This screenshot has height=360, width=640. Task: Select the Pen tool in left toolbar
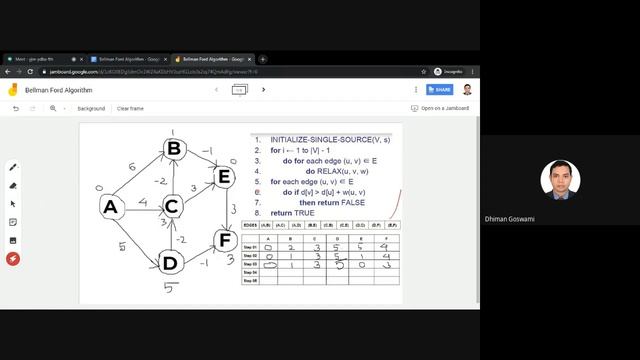click(x=13, y=167)
